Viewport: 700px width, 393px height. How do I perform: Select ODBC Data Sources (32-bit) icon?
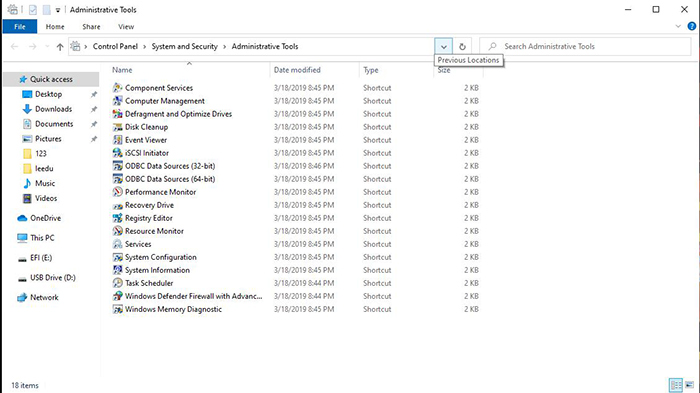click(117, 166)
